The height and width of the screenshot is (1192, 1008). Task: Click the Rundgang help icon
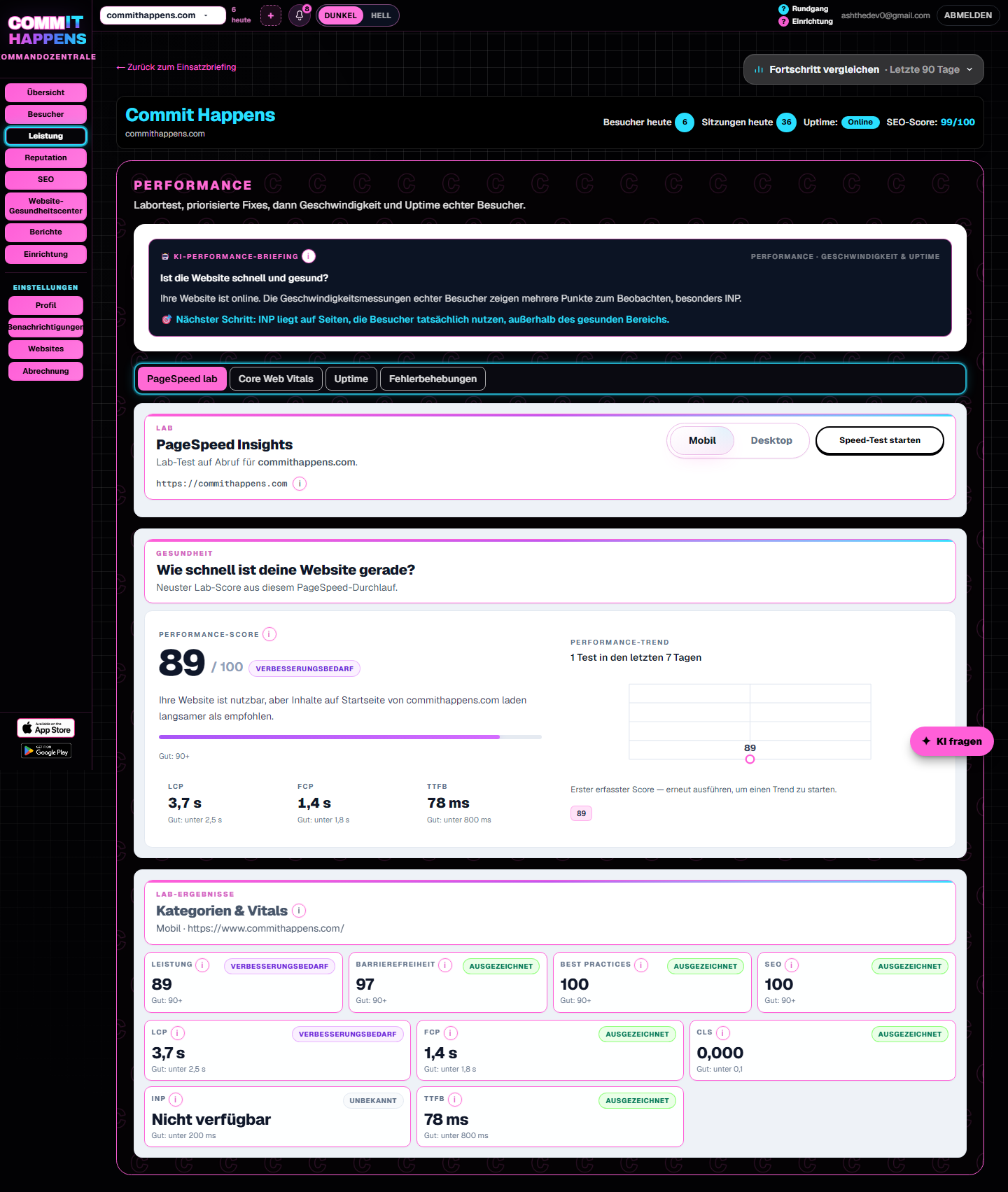pos(783,9)
